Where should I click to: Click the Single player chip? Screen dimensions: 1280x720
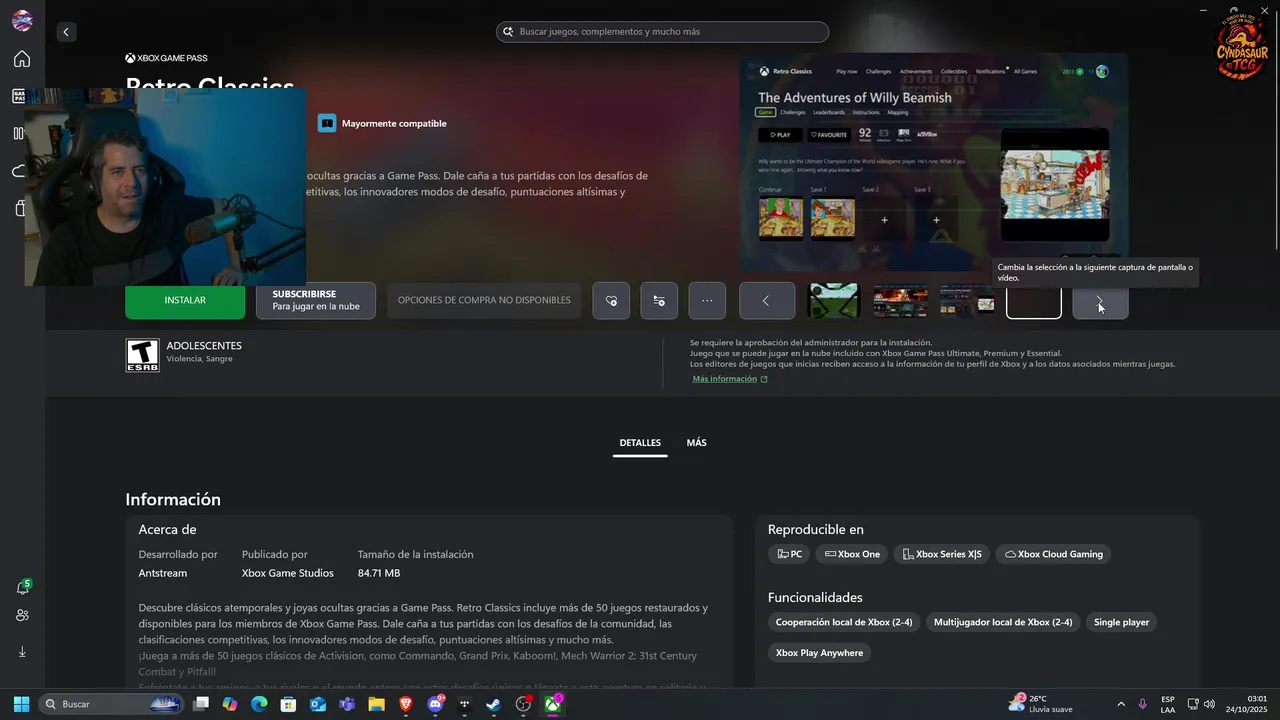pyautogui.click(x=1121, y=622)
